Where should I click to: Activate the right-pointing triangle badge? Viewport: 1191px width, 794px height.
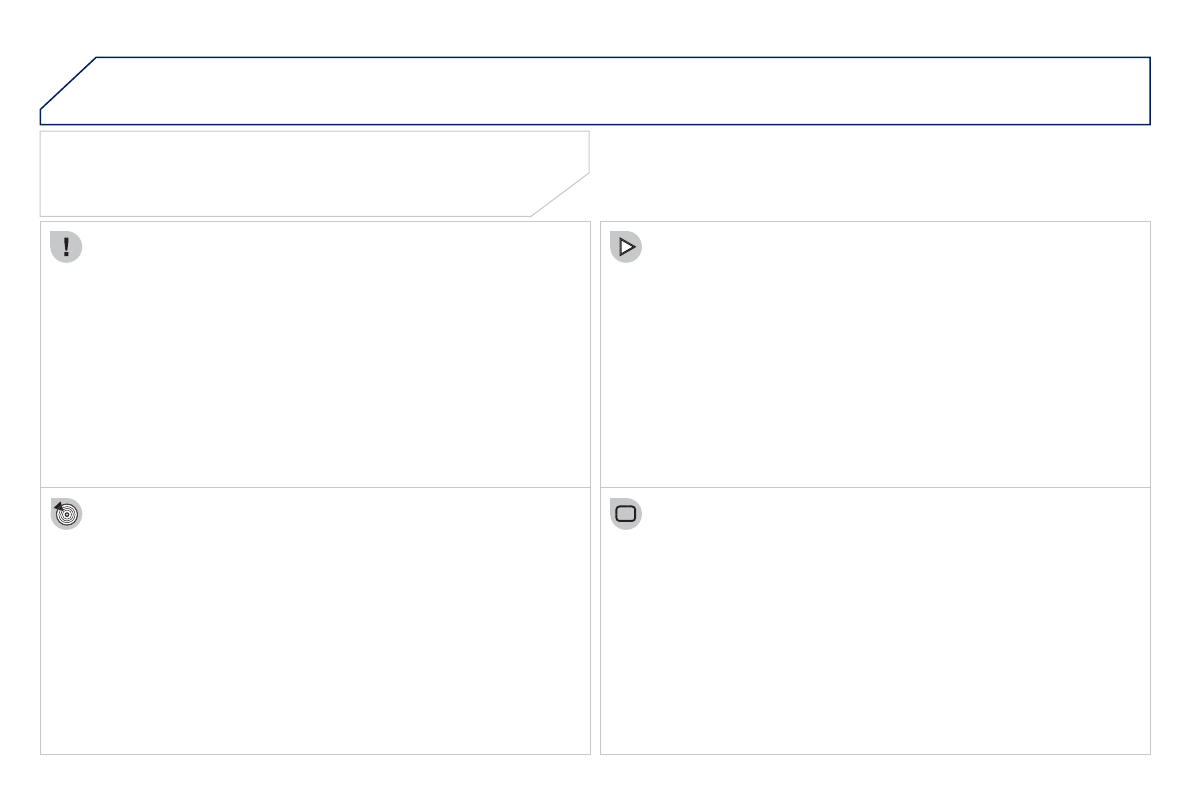click(x=626, y=249)
